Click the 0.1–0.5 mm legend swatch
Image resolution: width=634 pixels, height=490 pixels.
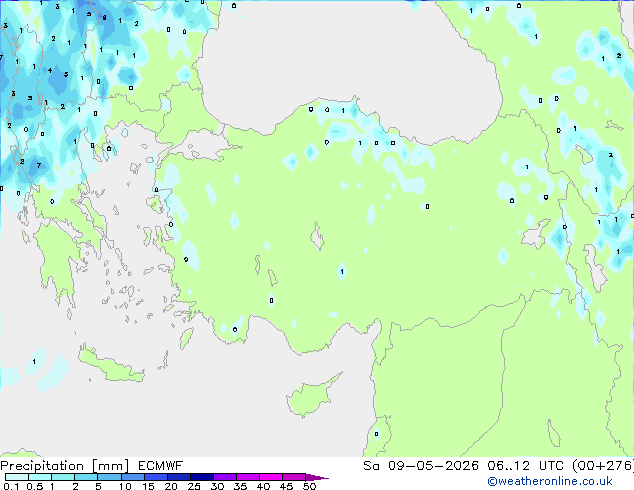pyautogui.click(x=17, y=477)
